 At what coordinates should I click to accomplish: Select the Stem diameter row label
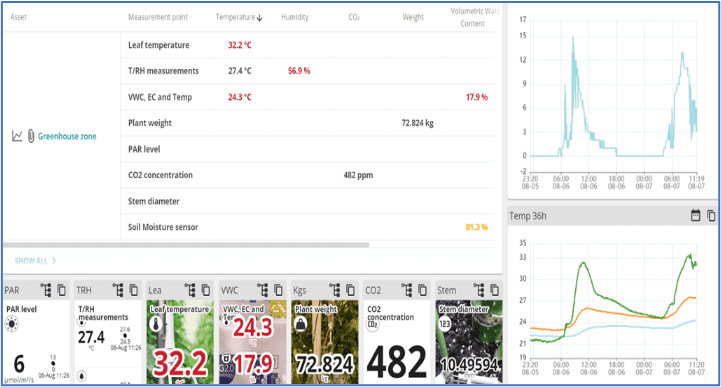(154, 201)
